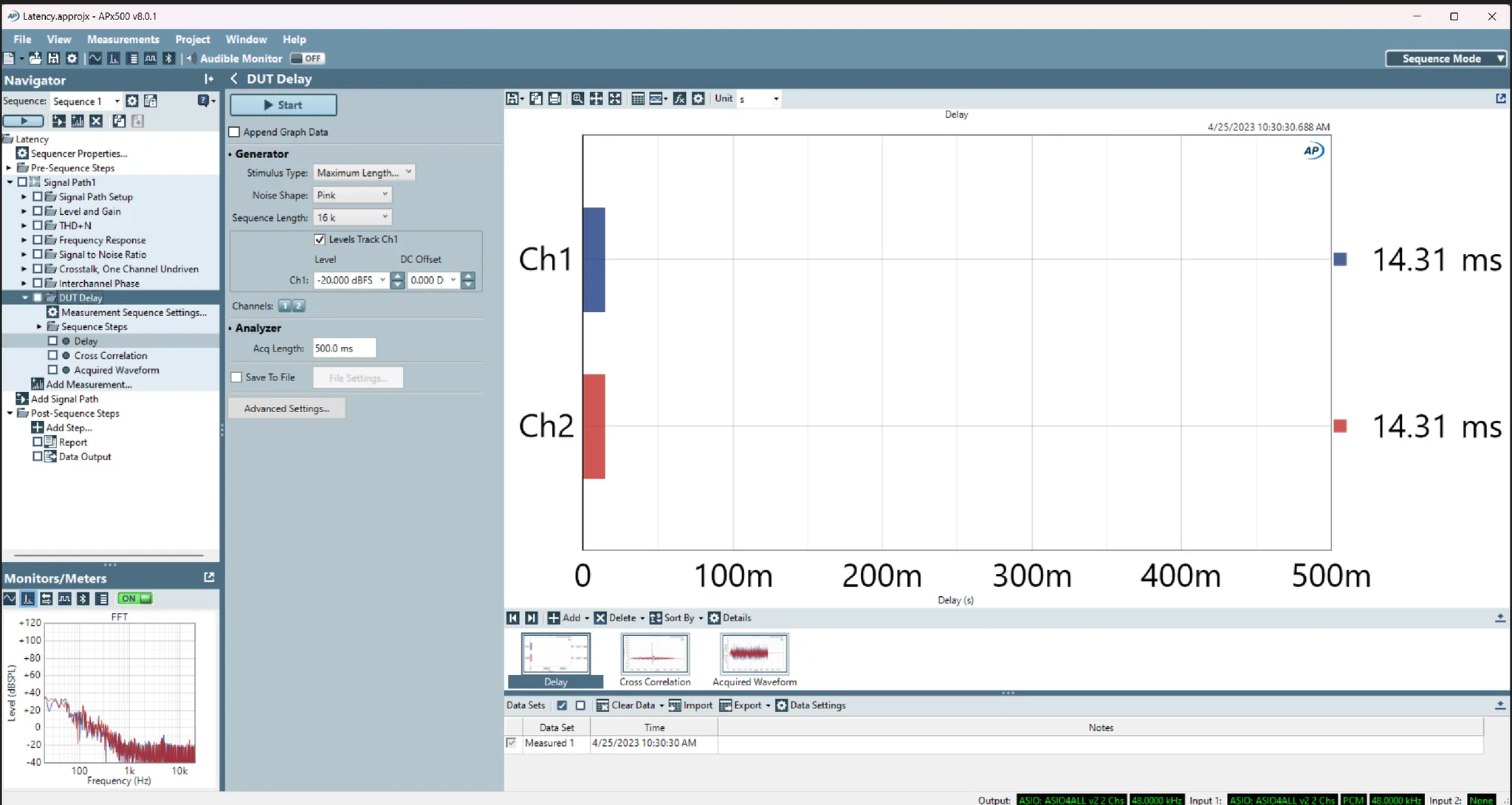Check the Report step checkbox

[x=38, y=442]
